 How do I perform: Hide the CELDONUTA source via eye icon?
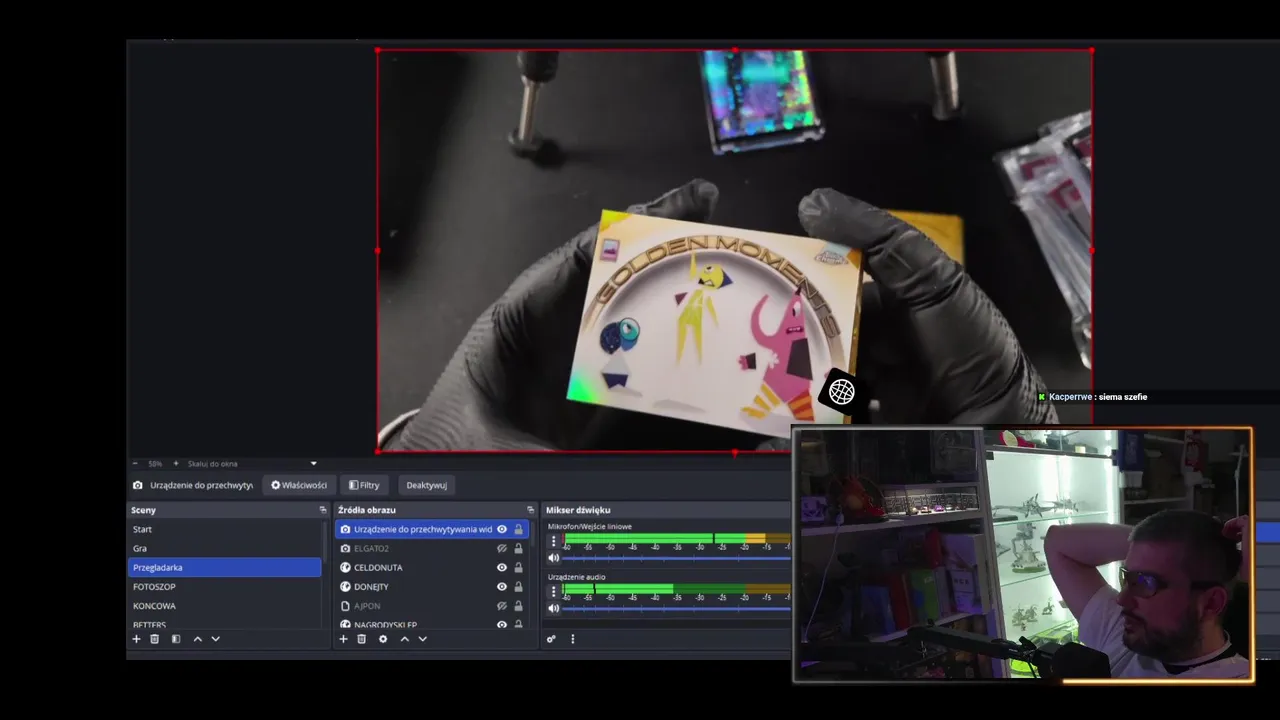click(502, 567)
